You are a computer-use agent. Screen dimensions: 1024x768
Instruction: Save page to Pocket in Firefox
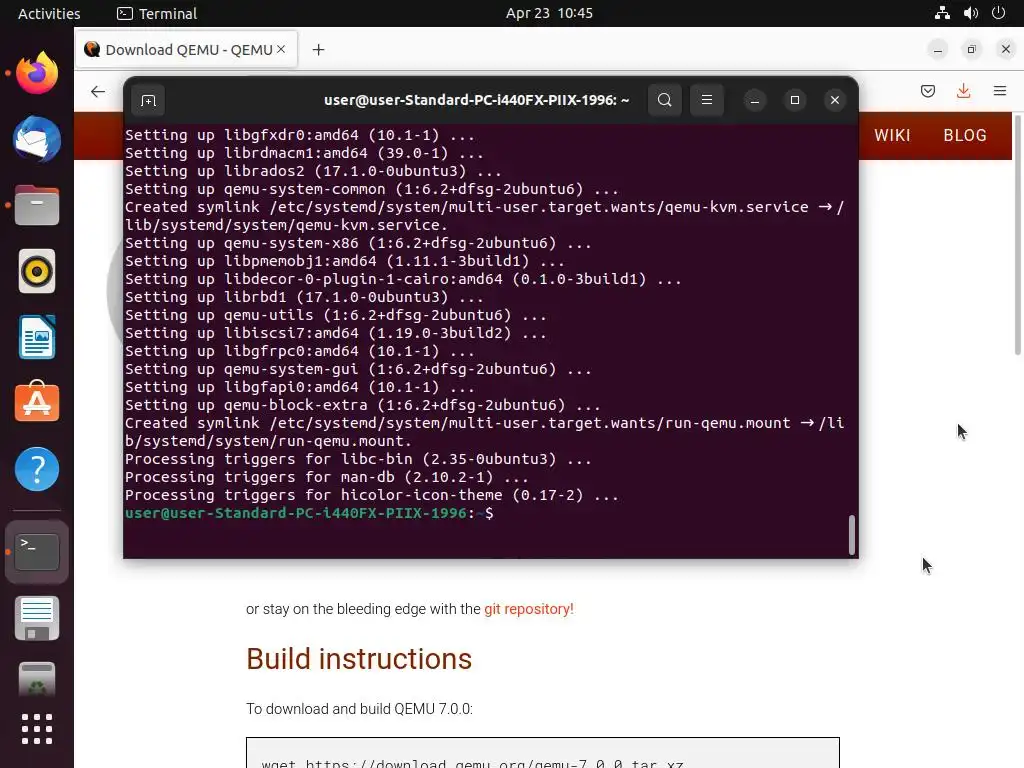point(928,91)
